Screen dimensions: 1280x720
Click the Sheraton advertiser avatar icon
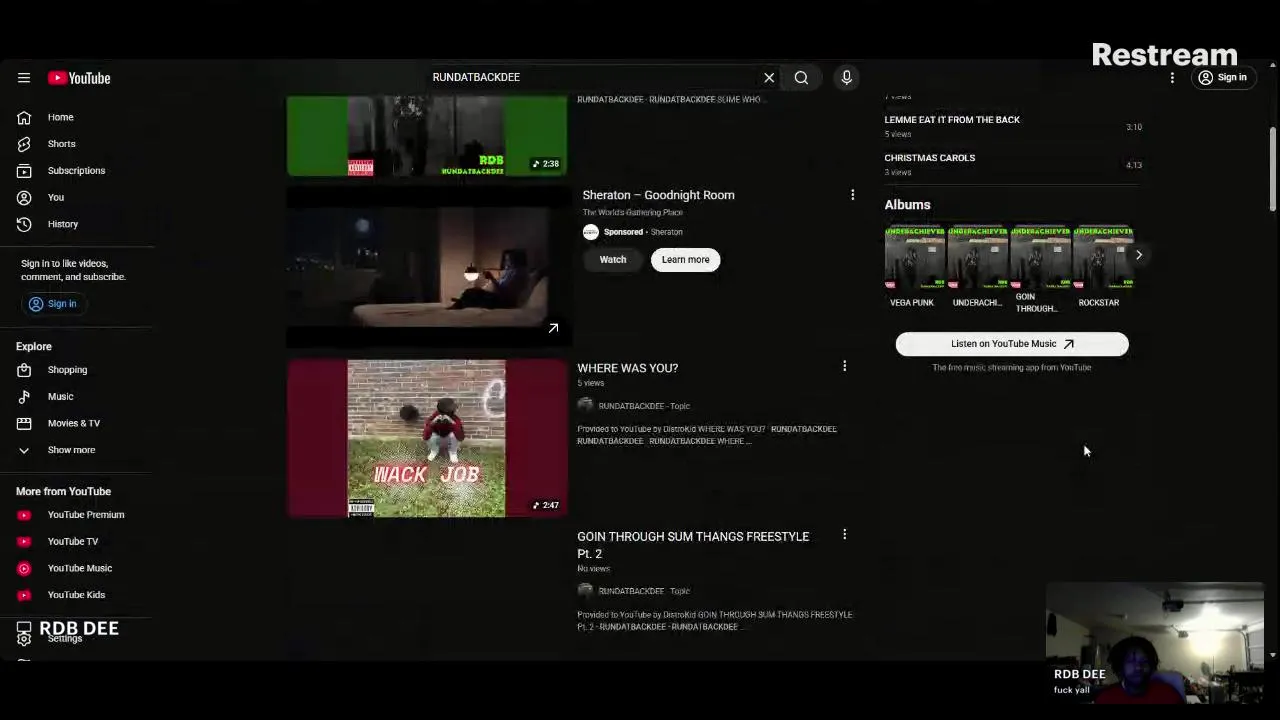[x=591, y=232]
